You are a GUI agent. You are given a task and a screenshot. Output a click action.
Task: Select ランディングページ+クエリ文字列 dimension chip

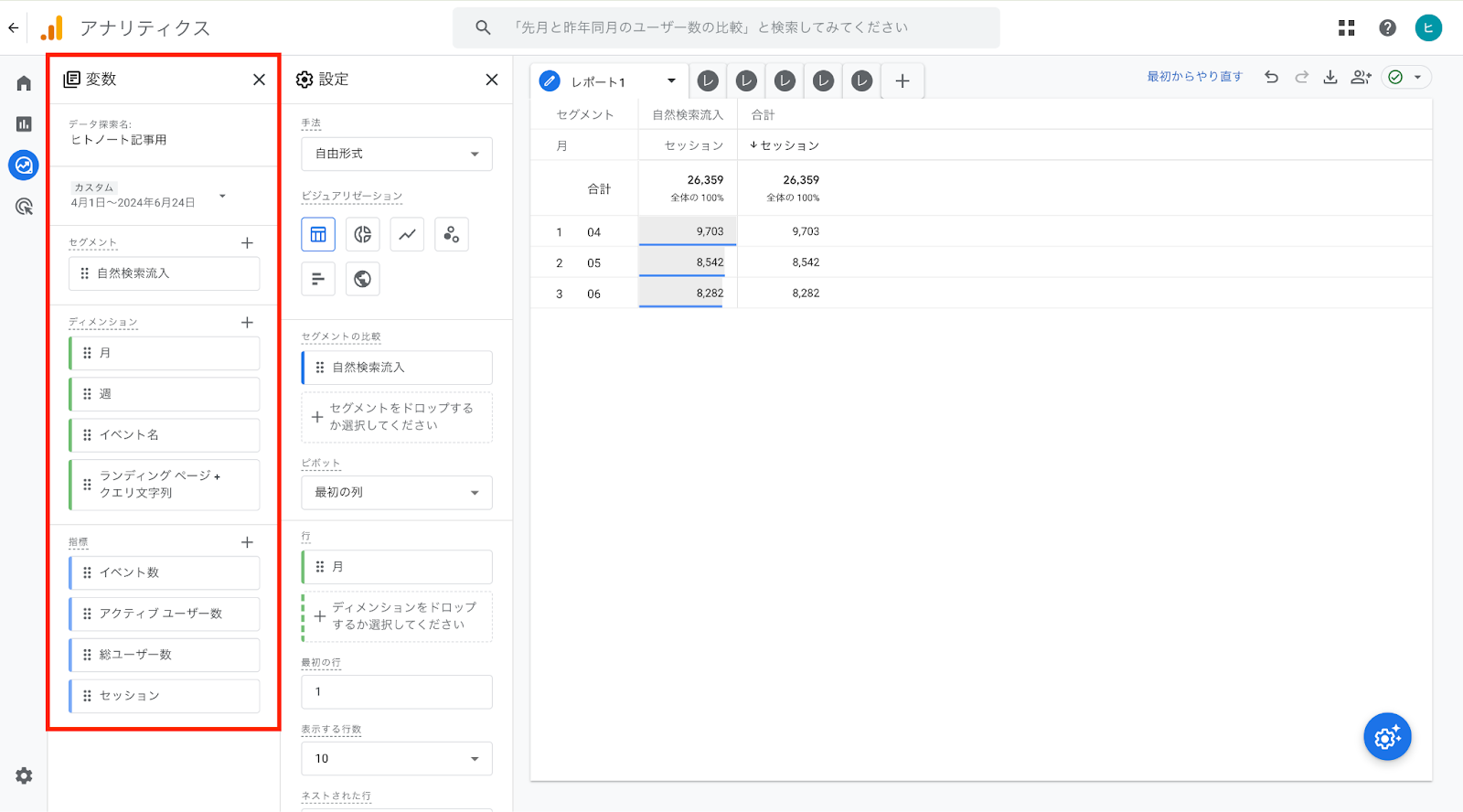[x=165, y=485]
